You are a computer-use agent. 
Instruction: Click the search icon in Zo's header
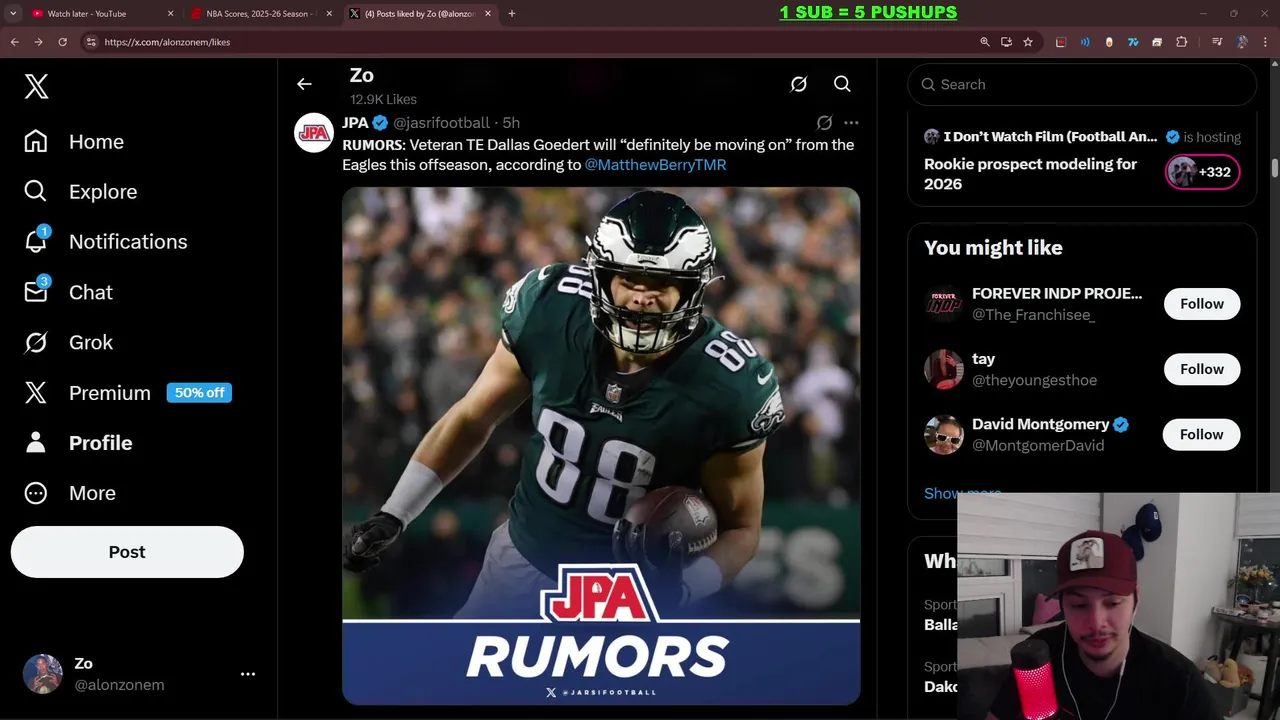coord(842,84)
